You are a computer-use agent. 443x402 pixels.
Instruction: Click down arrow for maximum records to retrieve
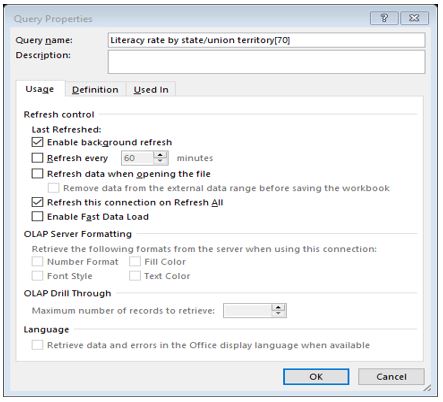coord(279,314)
